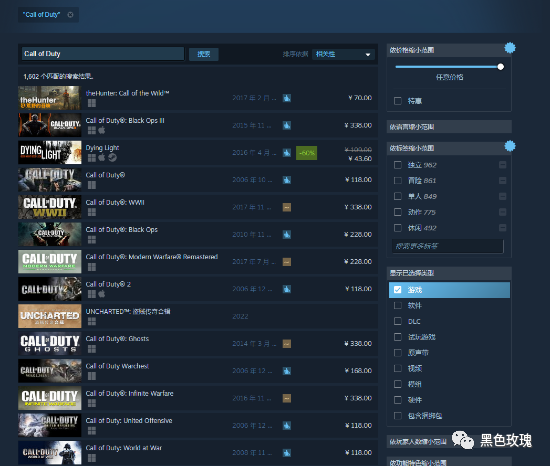This screenshot has width=550, height=466.
Task: Click the tag search input field
Action: coord(448,246)
